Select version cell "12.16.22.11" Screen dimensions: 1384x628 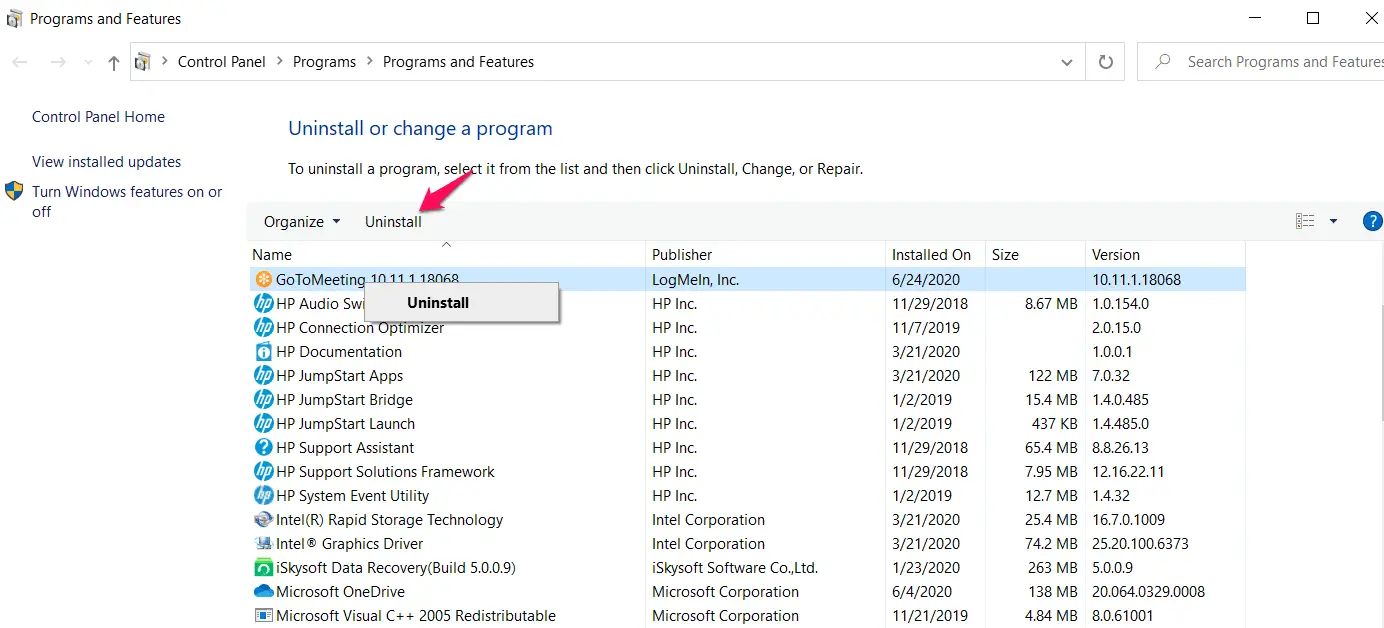[1128, 471]
